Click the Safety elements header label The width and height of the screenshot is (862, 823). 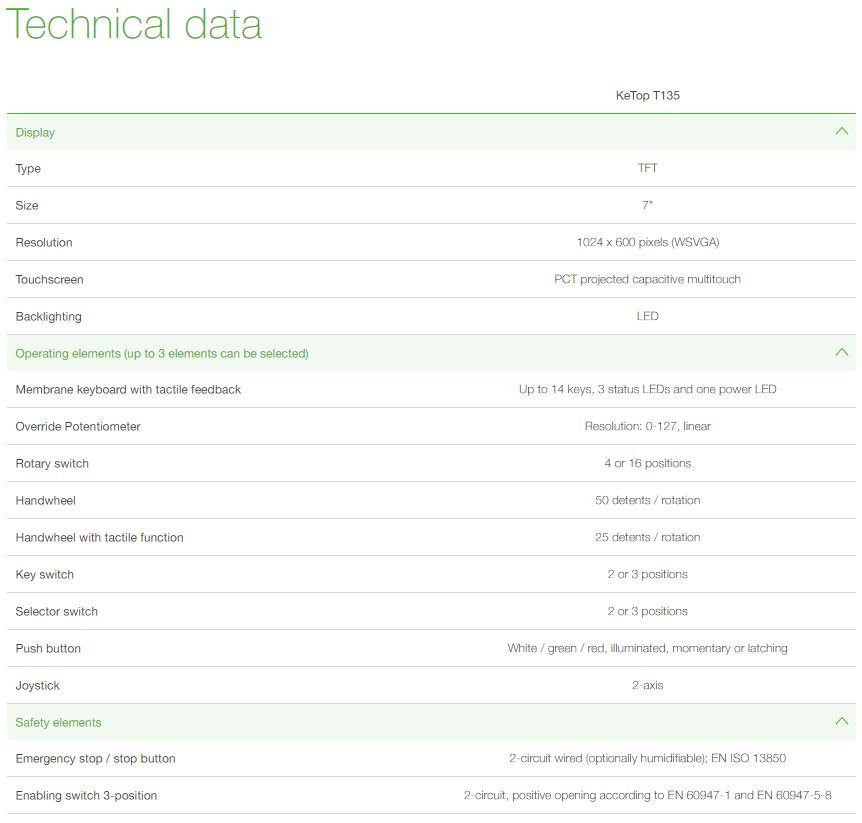point(58,722)
